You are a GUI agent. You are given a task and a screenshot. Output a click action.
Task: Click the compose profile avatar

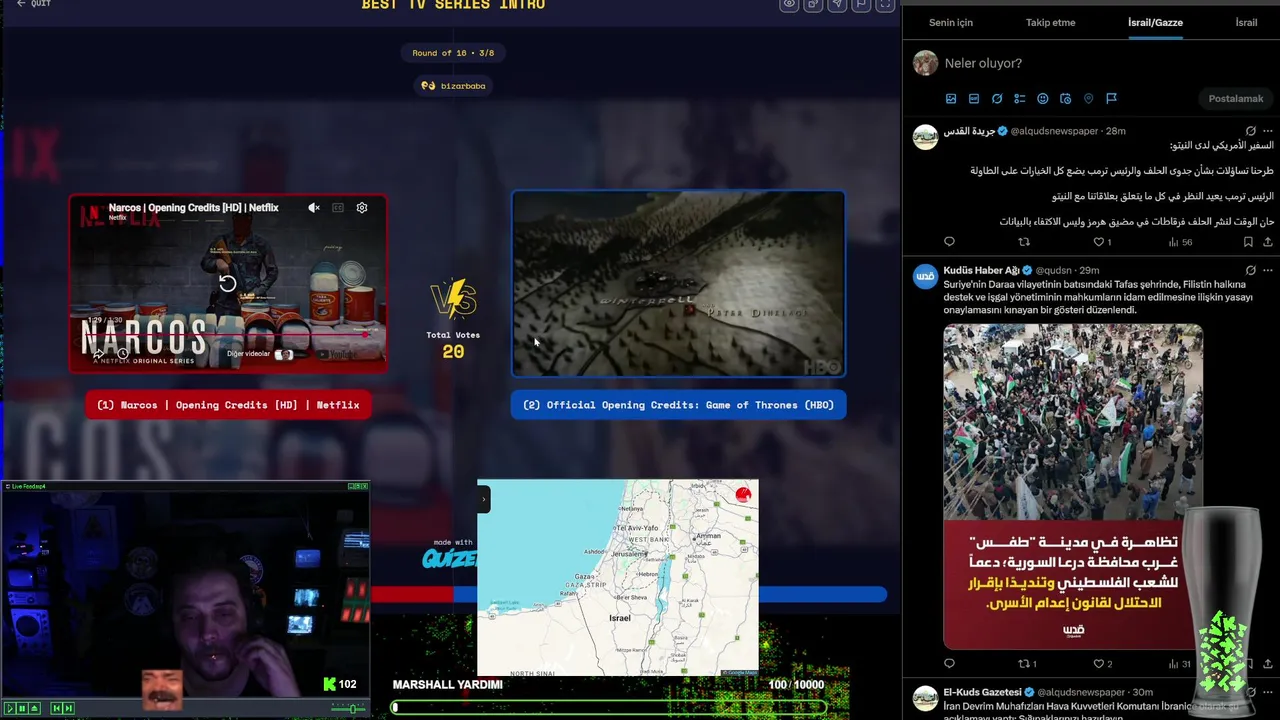tap(926, 63)
